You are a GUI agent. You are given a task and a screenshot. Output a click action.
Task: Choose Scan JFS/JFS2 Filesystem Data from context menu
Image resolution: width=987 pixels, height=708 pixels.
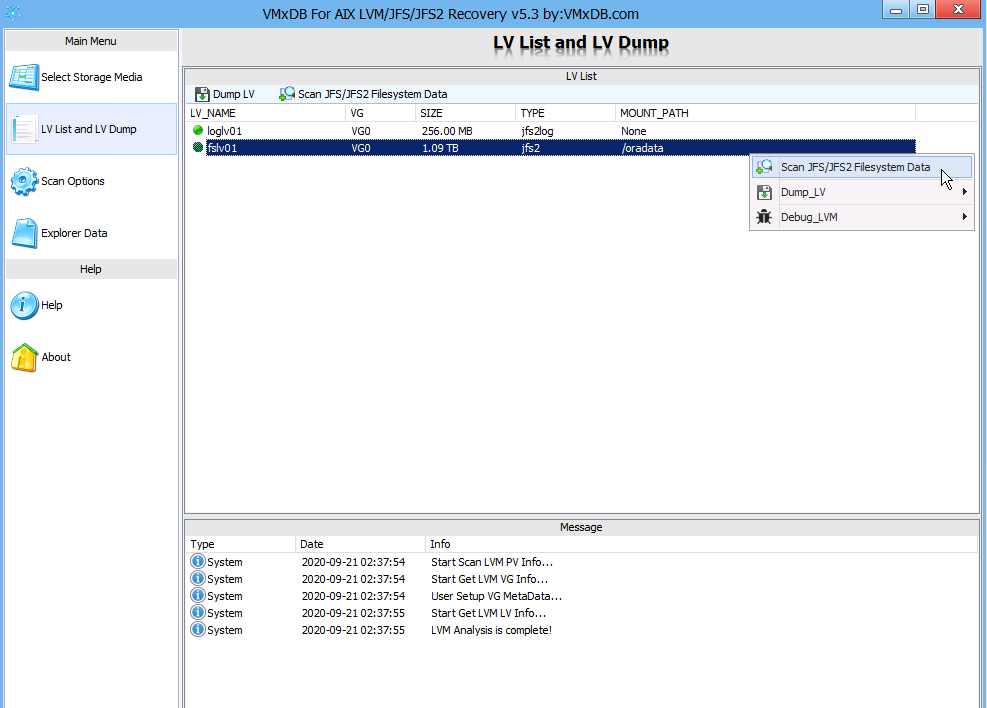coord(862,167)
